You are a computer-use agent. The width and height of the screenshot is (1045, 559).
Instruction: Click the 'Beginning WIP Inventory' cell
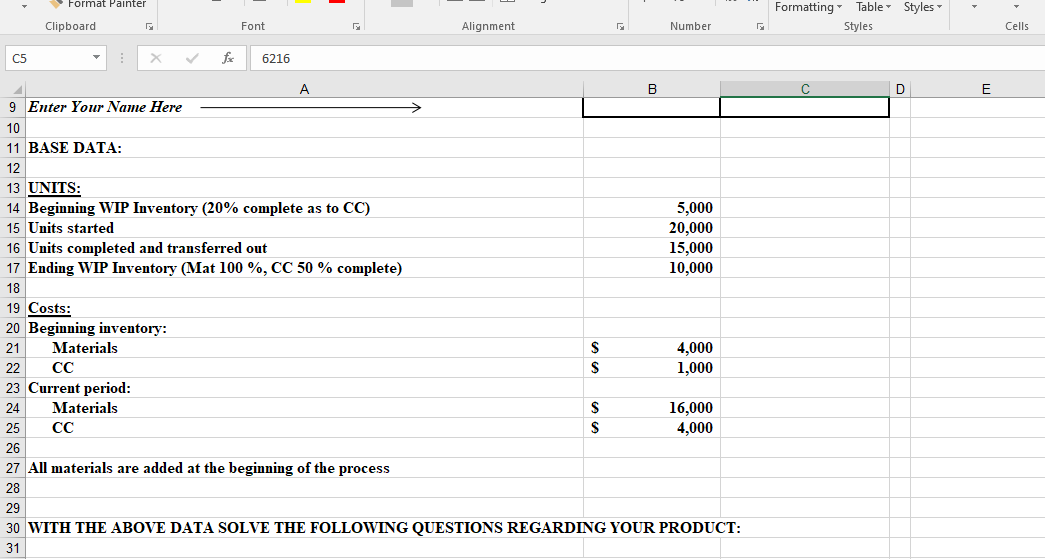[304, 208]
